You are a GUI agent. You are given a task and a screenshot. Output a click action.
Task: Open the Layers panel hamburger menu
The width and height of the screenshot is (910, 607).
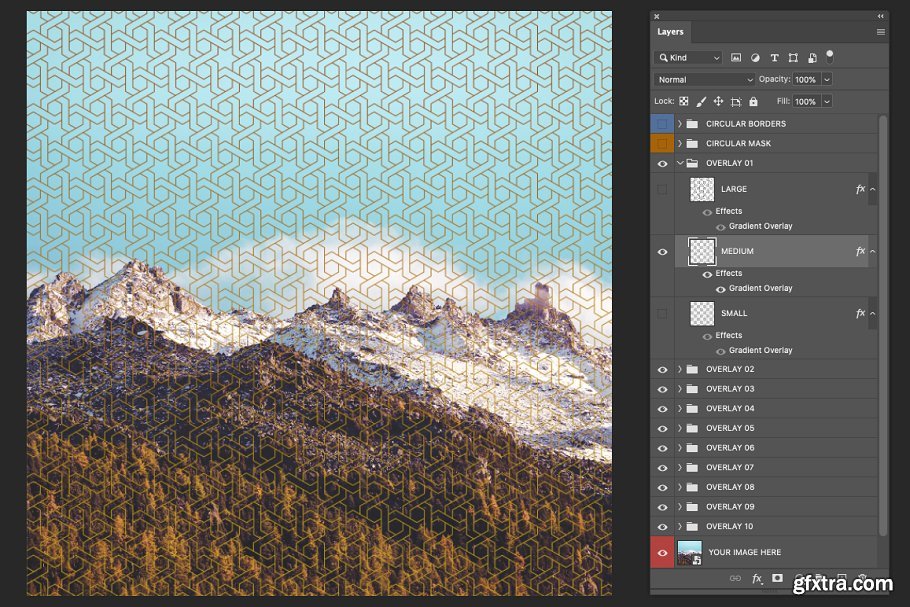point(881,32)
